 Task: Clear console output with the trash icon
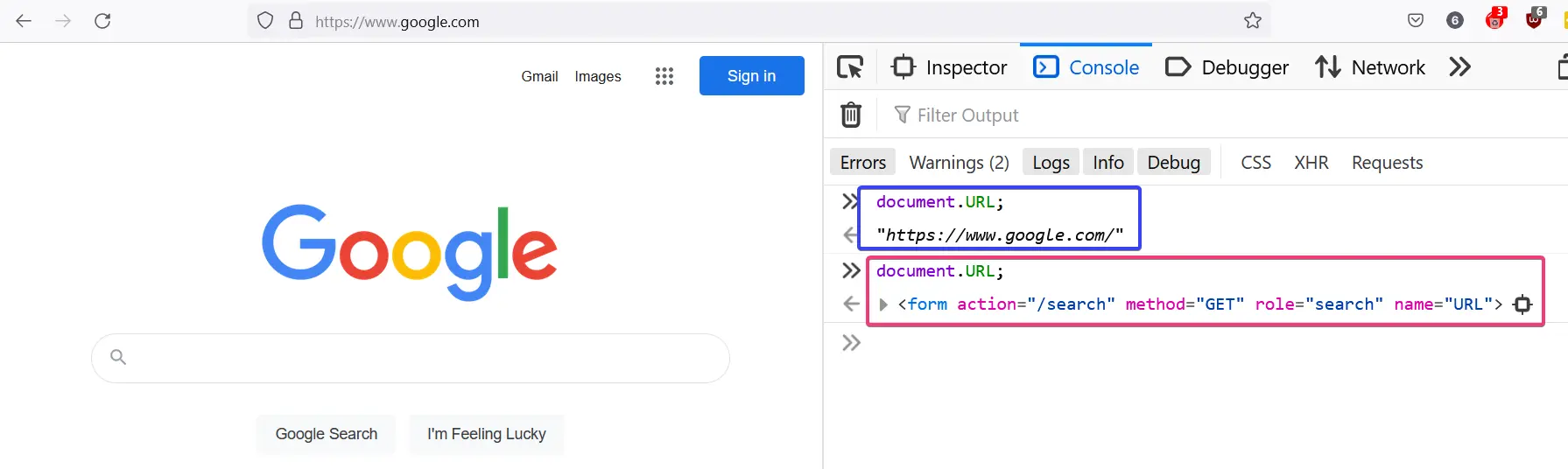(850, 115)
